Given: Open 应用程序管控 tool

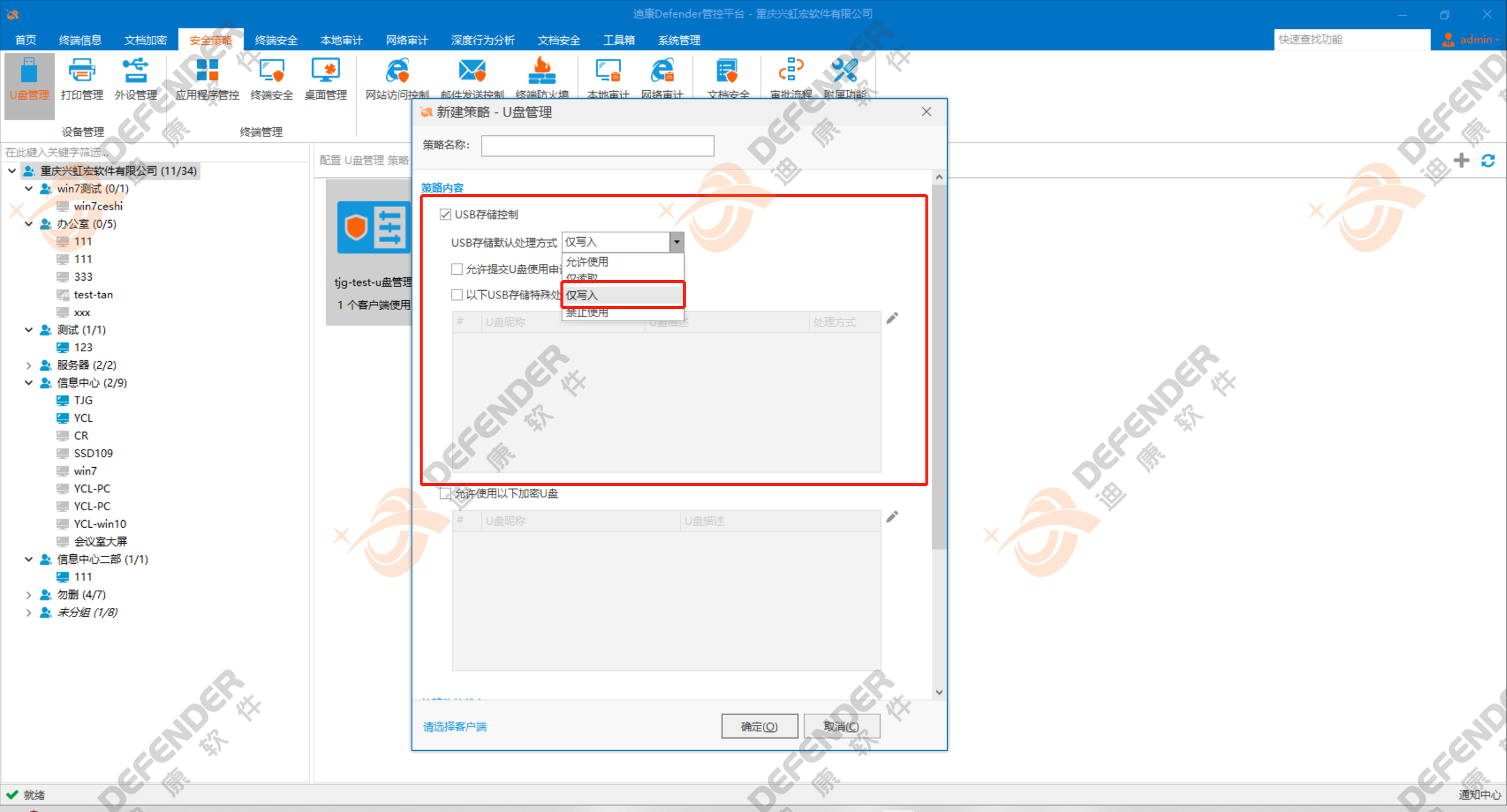Looking at the screenshot, I should [x=207, y=80].
